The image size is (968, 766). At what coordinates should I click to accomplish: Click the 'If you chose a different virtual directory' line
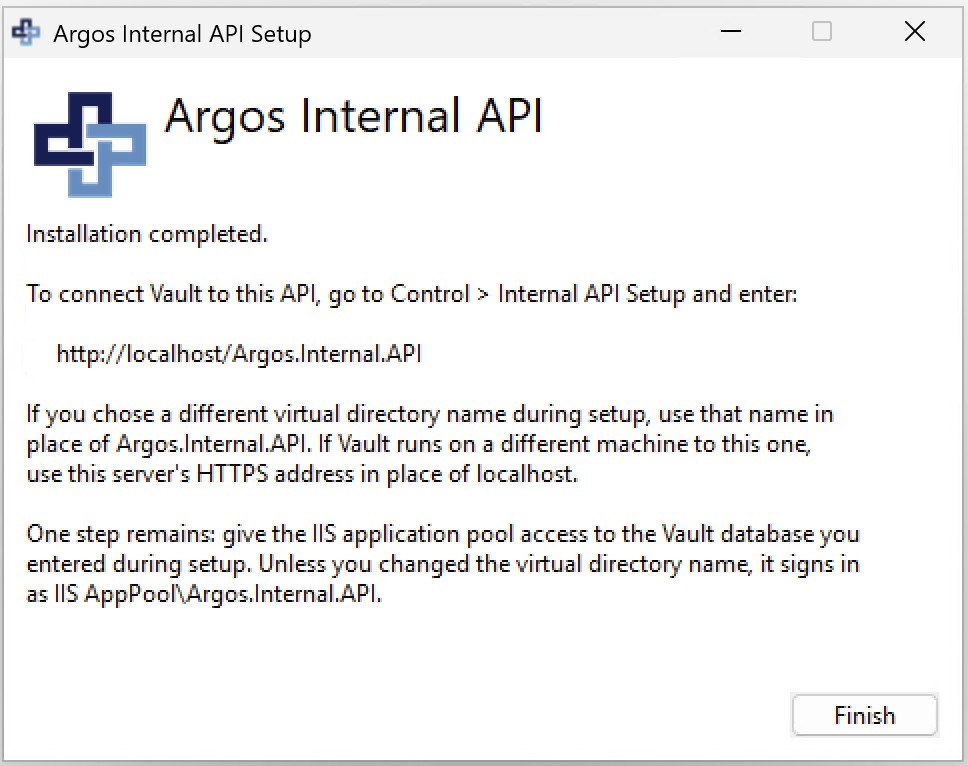pyautogui.click(x=430, y=414)
